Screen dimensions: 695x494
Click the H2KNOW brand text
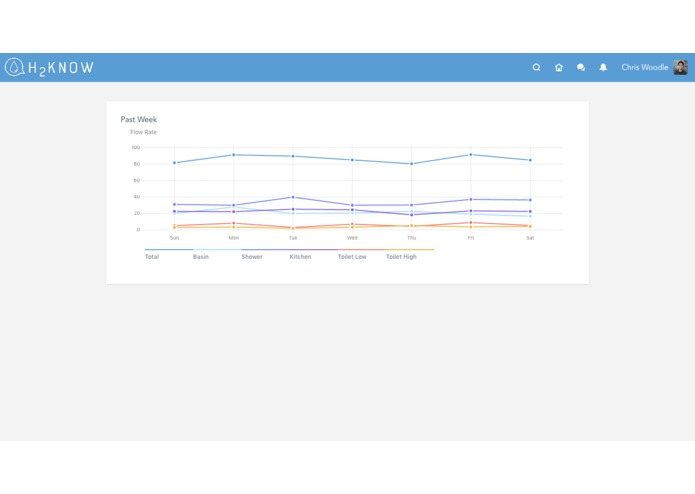click(61, 68)
